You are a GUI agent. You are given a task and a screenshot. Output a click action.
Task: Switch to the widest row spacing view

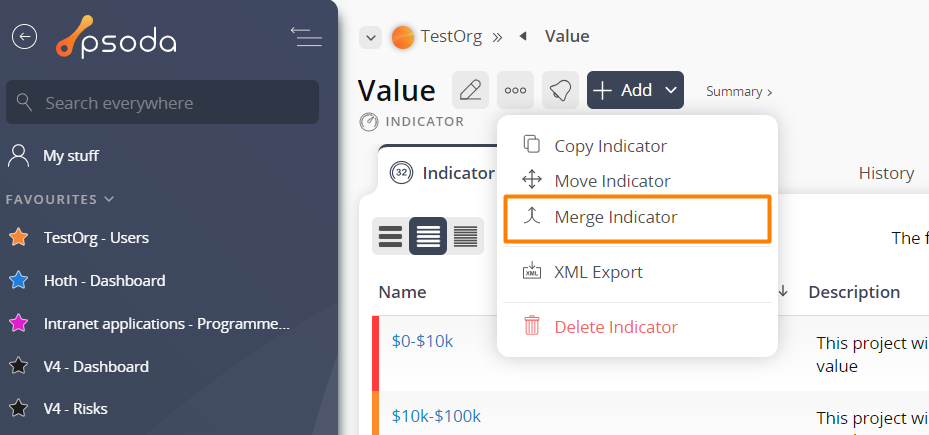point(390,236)
